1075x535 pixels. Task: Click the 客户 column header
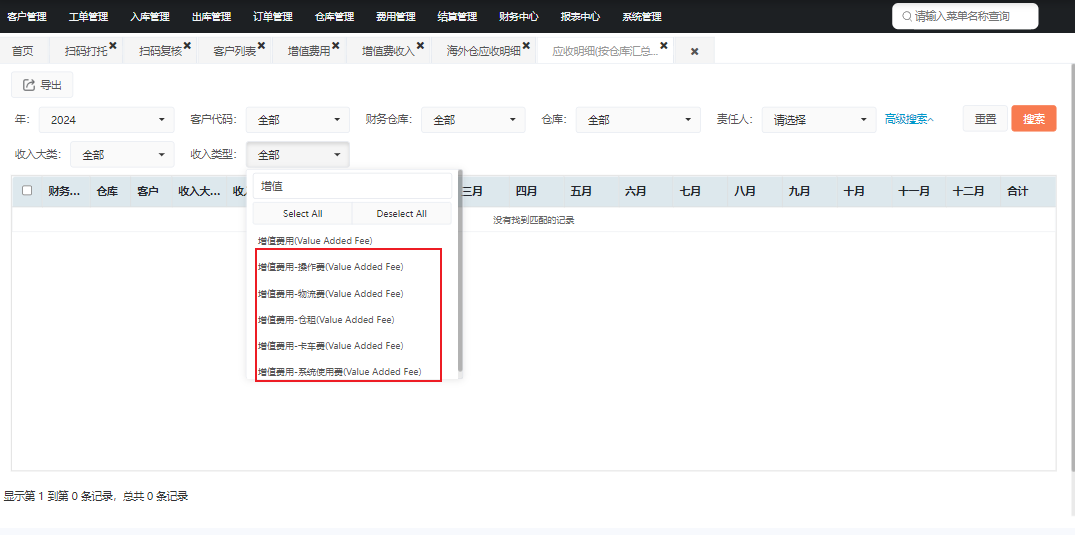pyautogui.click(x=148, y=191)
